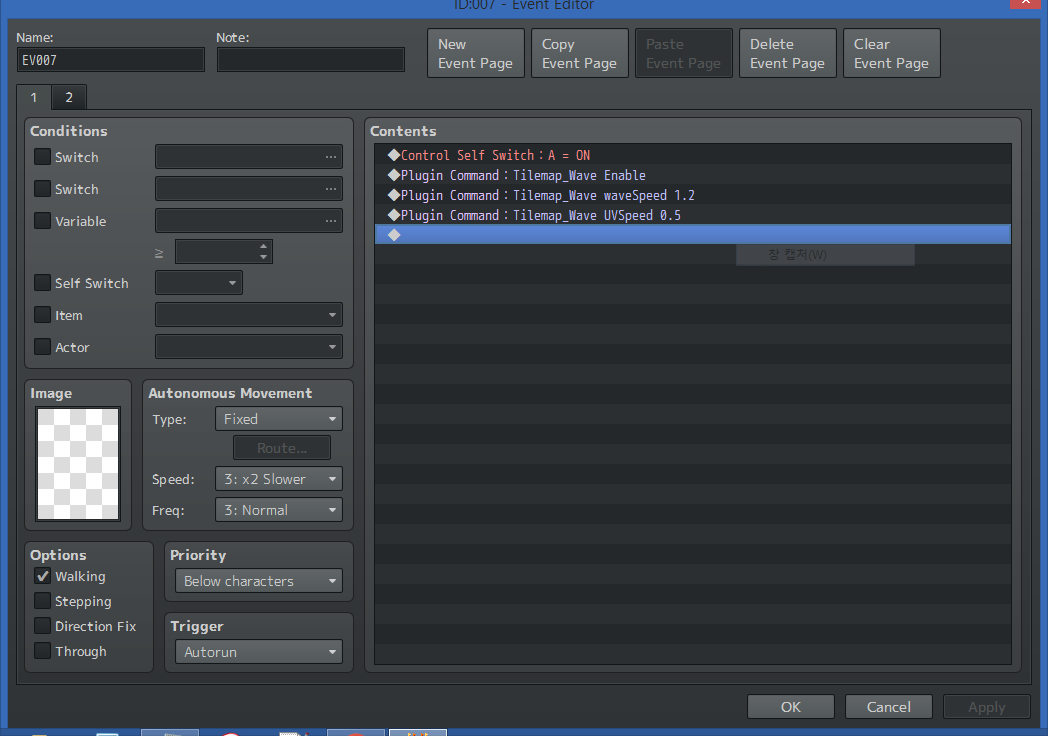The image size is (1048, 736).
Task: Toggle the Walking option checkbox
Action: tap(42, 576)
